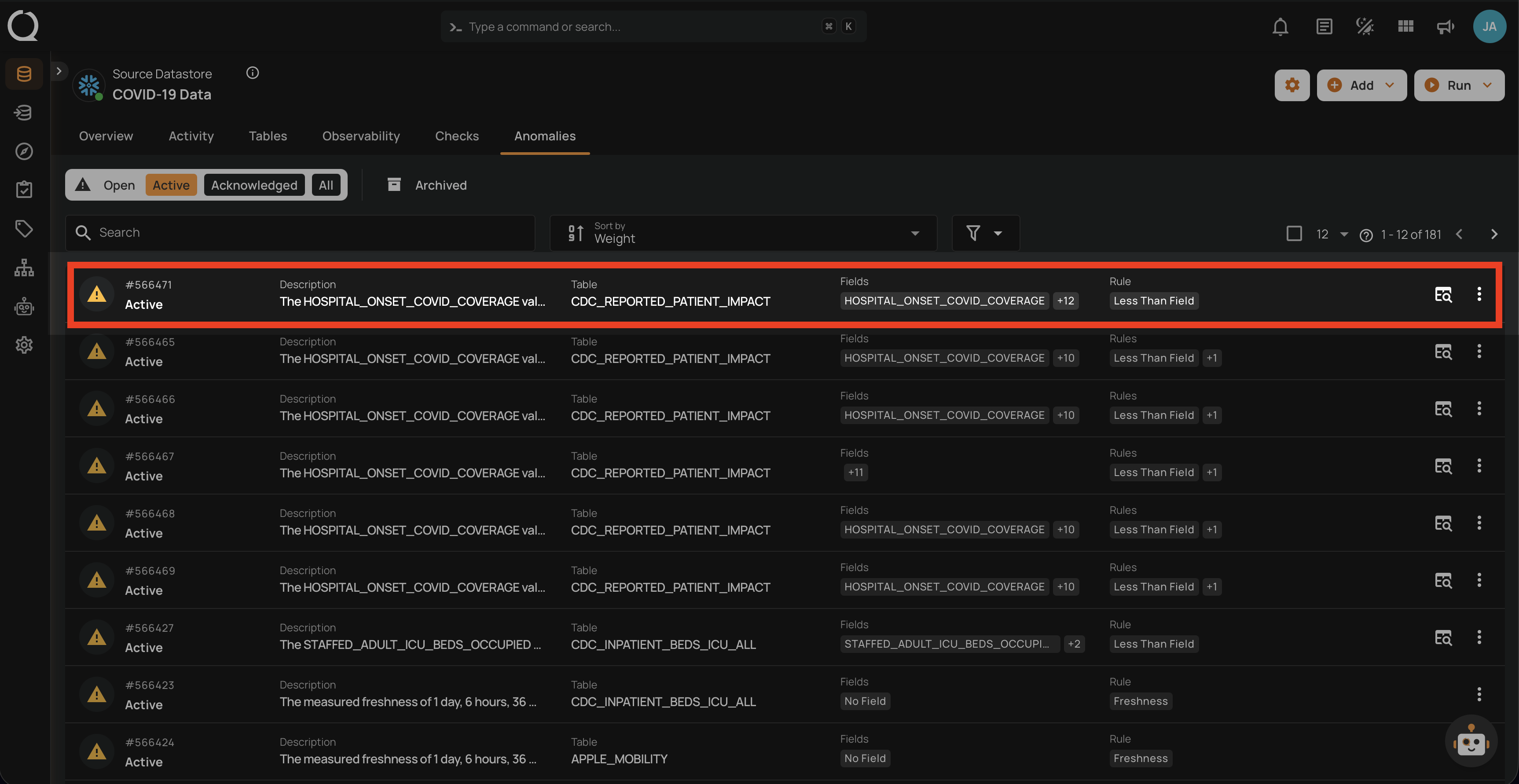1519x784 pixels.
Task: Open the apps grid icon
Action: (x=1405, y=26)
